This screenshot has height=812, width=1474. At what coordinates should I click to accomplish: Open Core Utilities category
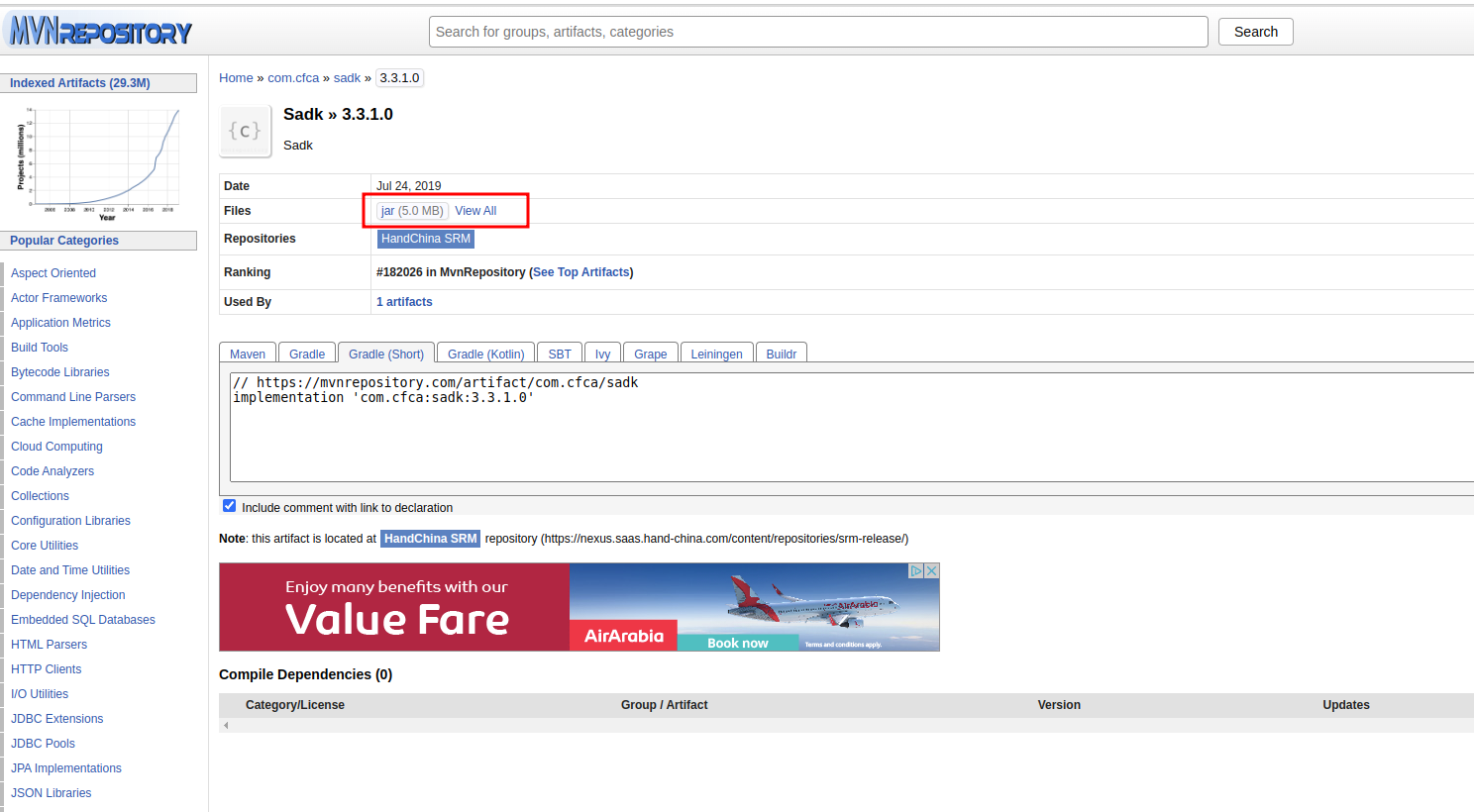click(45, 546)
